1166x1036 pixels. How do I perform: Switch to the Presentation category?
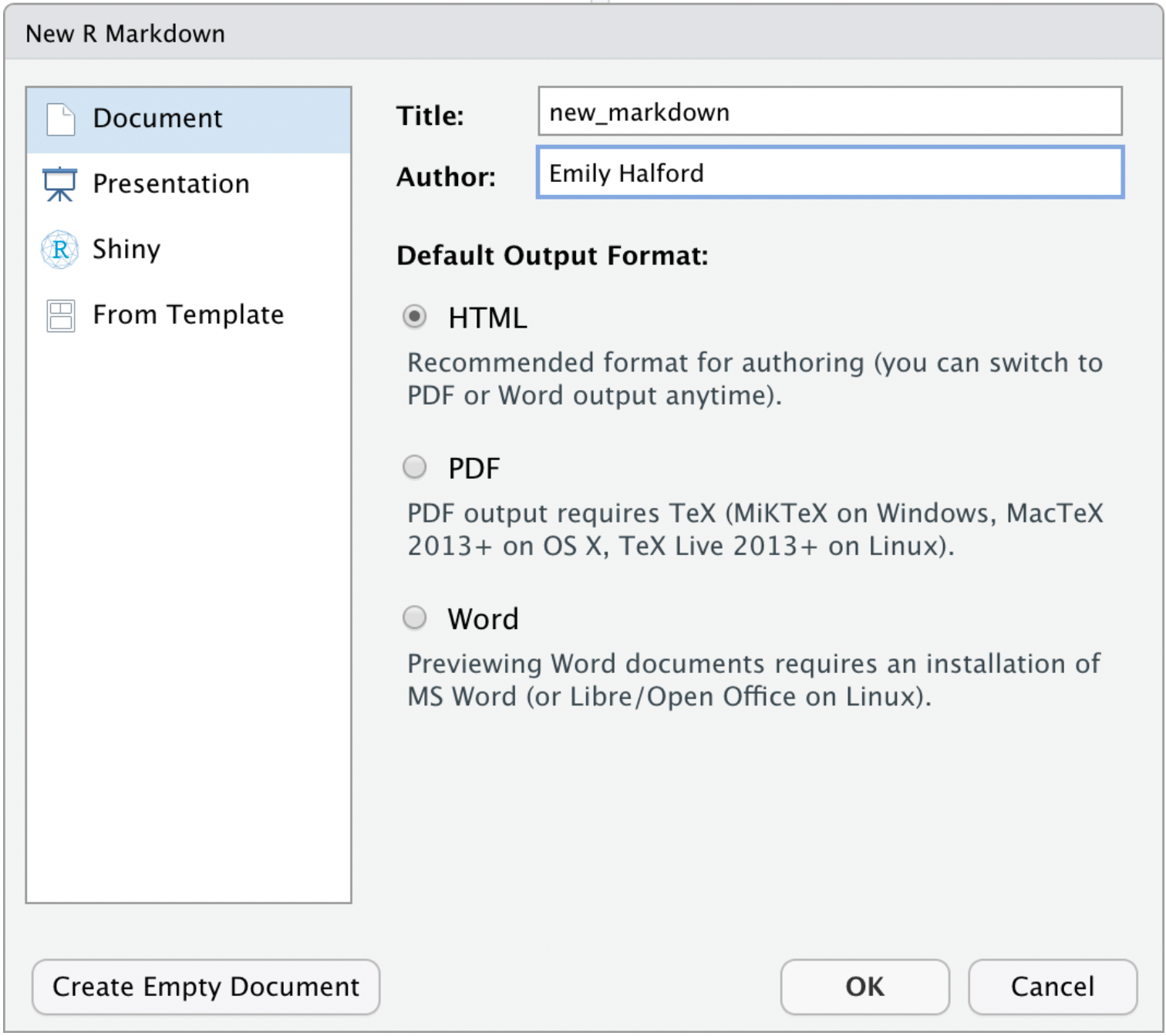coord(171,184)
